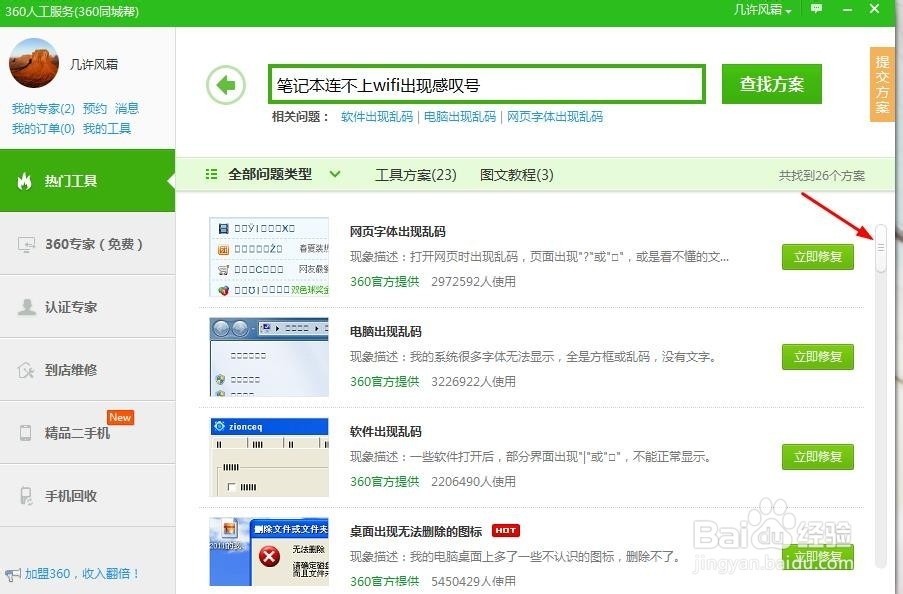Click the megaphone icon beside 加盟360

[13, 574]
